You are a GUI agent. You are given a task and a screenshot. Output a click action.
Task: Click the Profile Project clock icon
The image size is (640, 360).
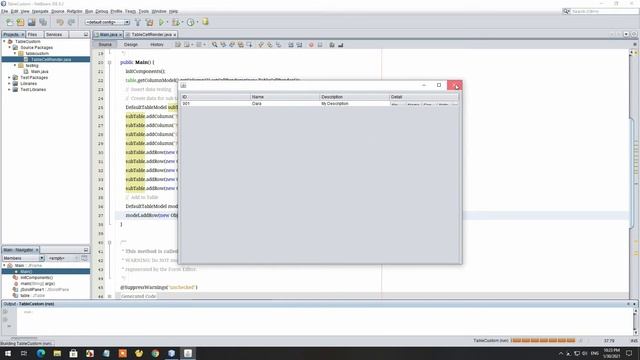[191, 22]
